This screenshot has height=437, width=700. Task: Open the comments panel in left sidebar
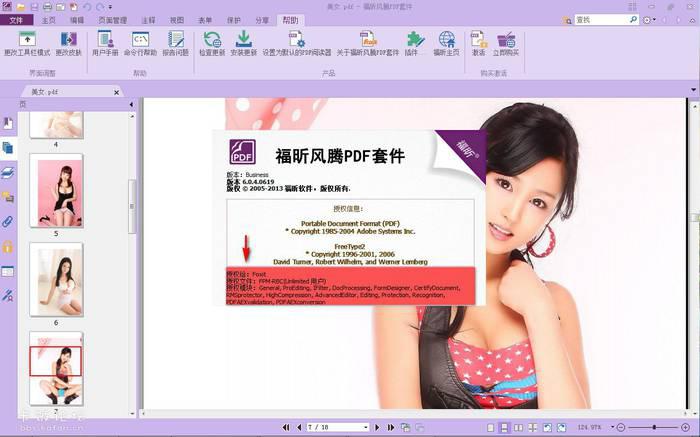click(8, 197)
